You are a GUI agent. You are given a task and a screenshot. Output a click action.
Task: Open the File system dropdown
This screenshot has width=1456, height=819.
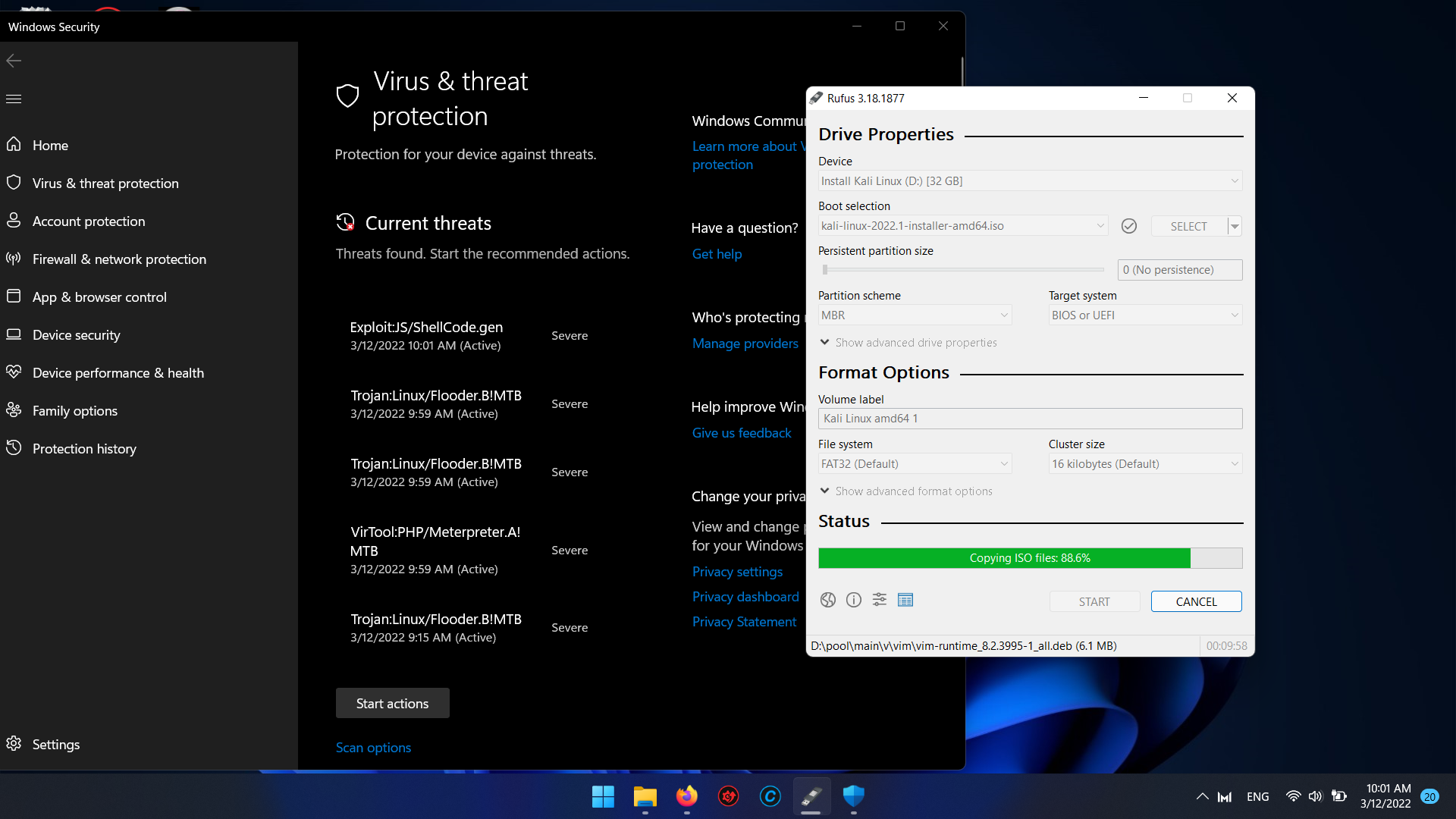coord(914,464)
